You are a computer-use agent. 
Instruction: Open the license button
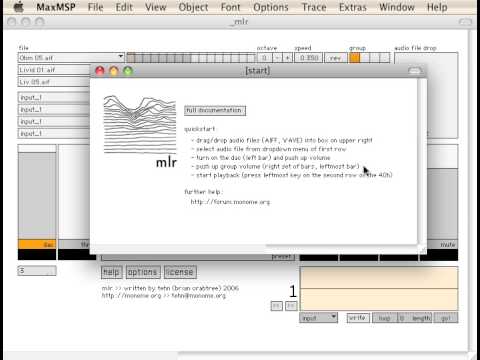[x=180, y=272]
